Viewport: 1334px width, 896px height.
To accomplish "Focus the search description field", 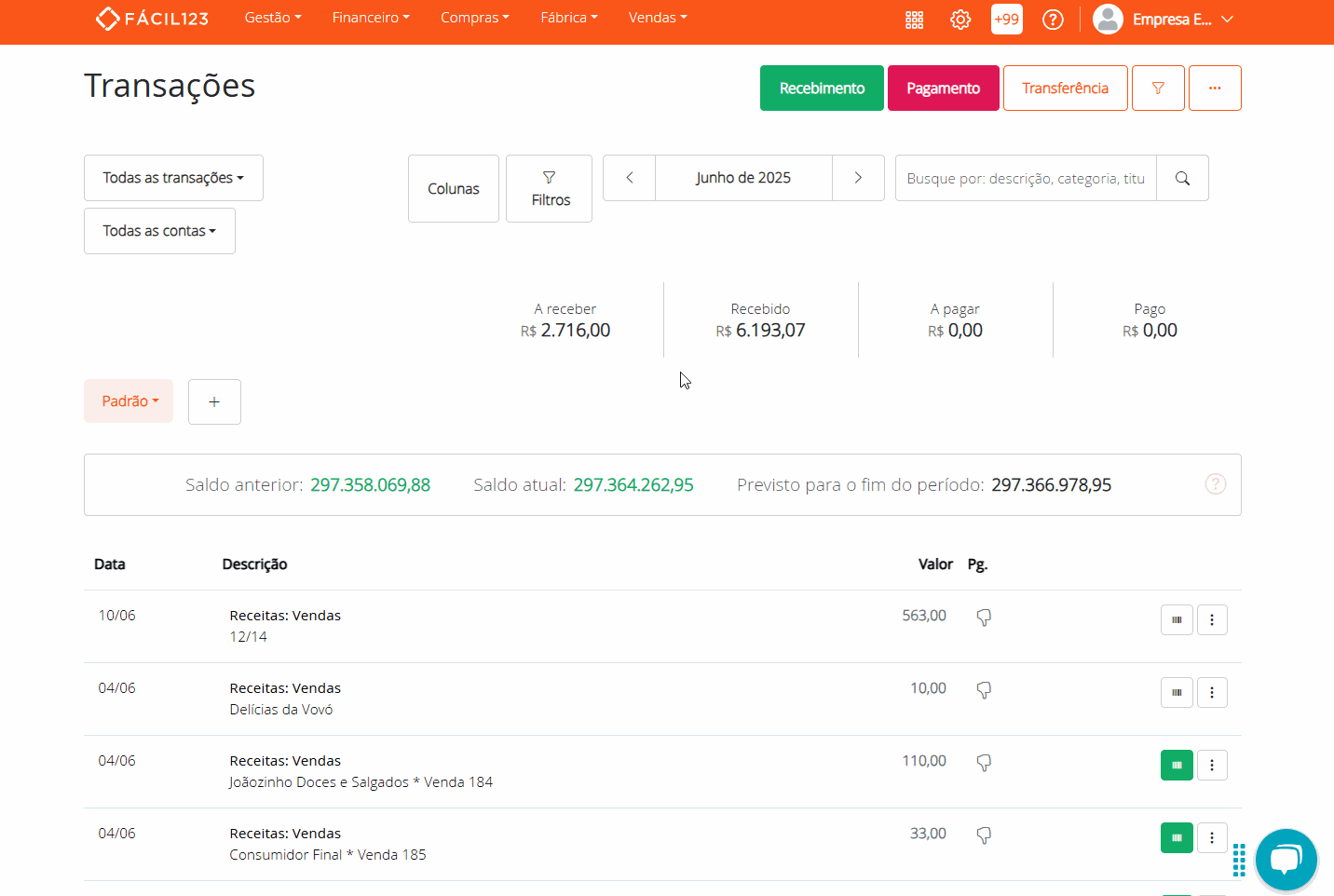I will point(1026,178).
